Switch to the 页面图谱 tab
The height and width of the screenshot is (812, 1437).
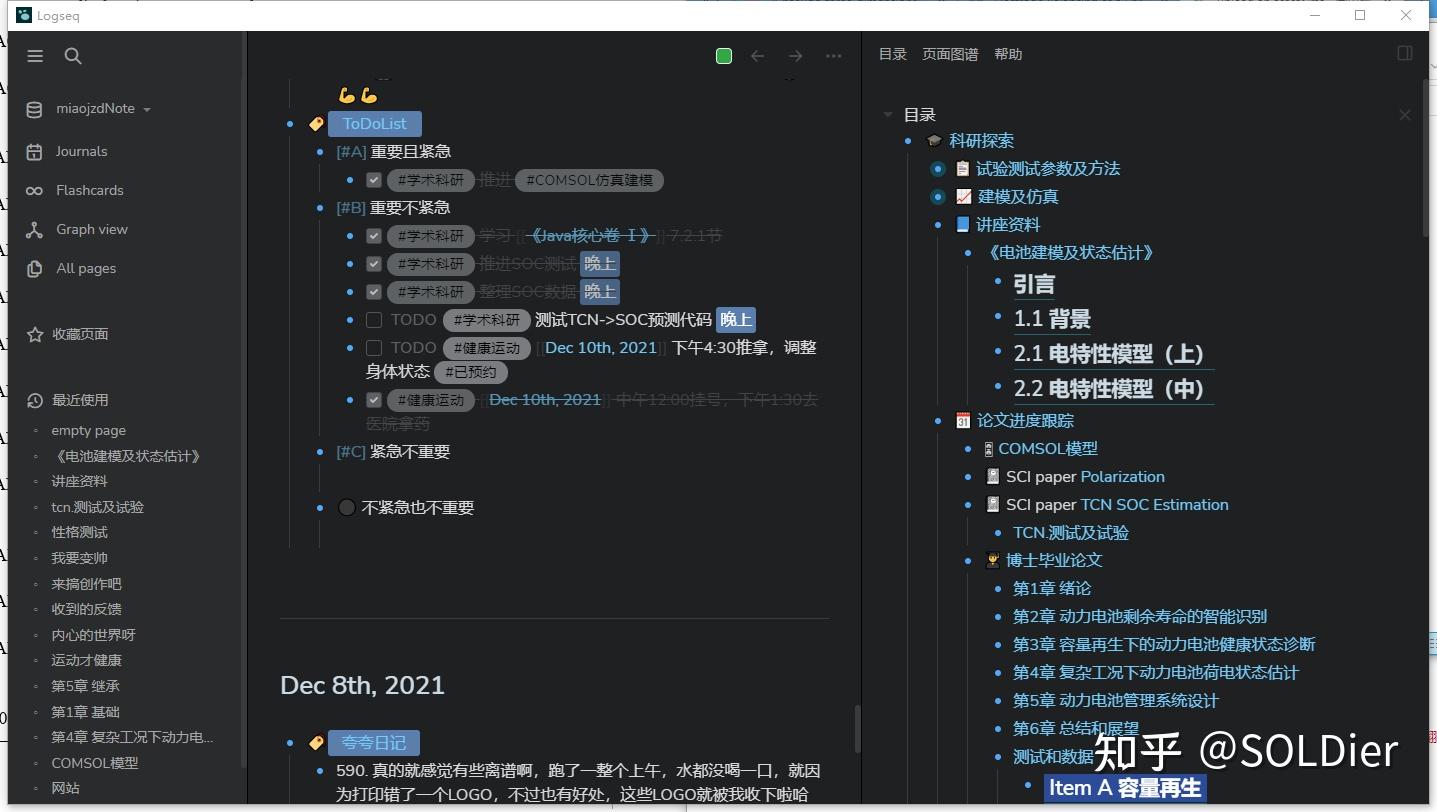pos(949,54)
